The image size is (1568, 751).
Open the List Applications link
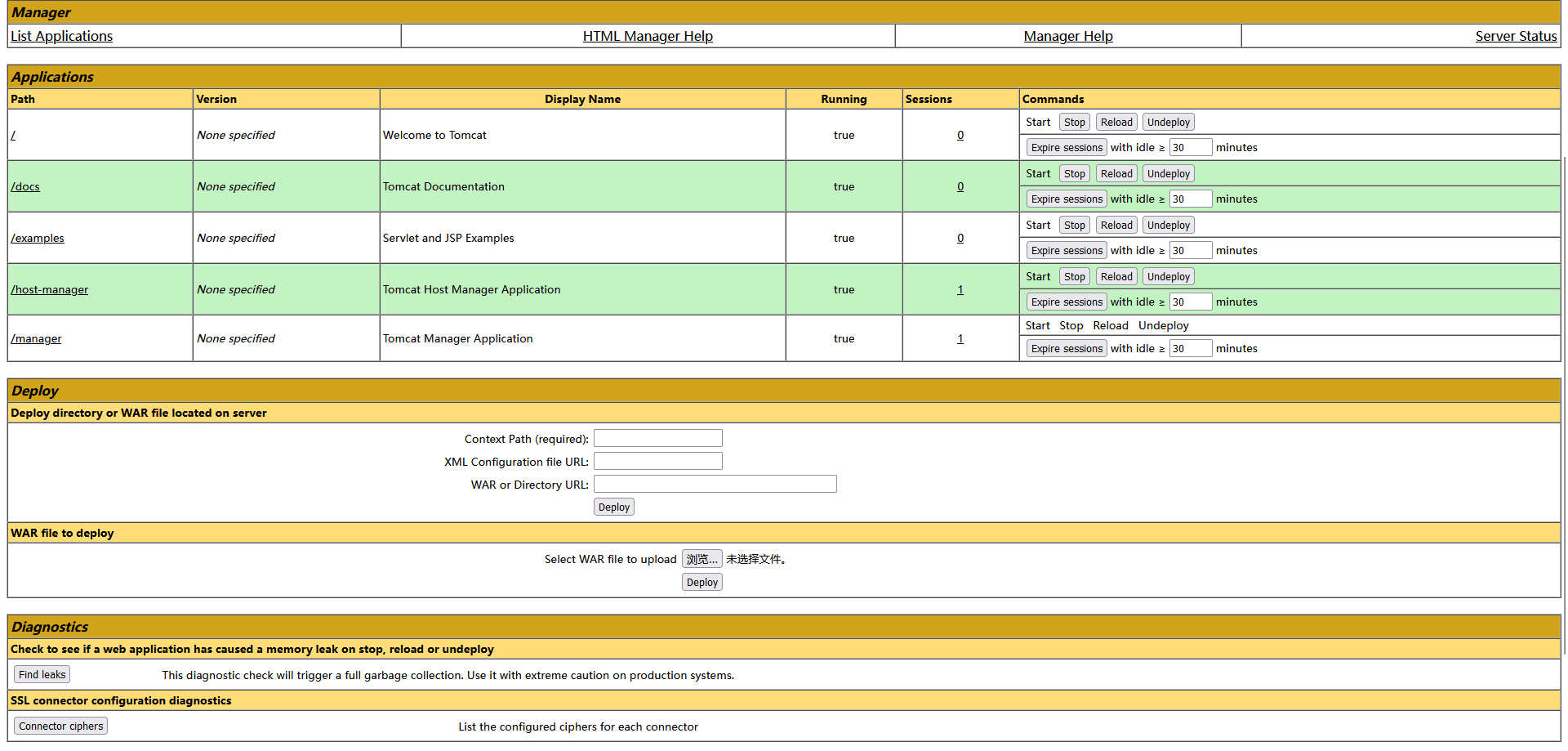tap(62, 36)
